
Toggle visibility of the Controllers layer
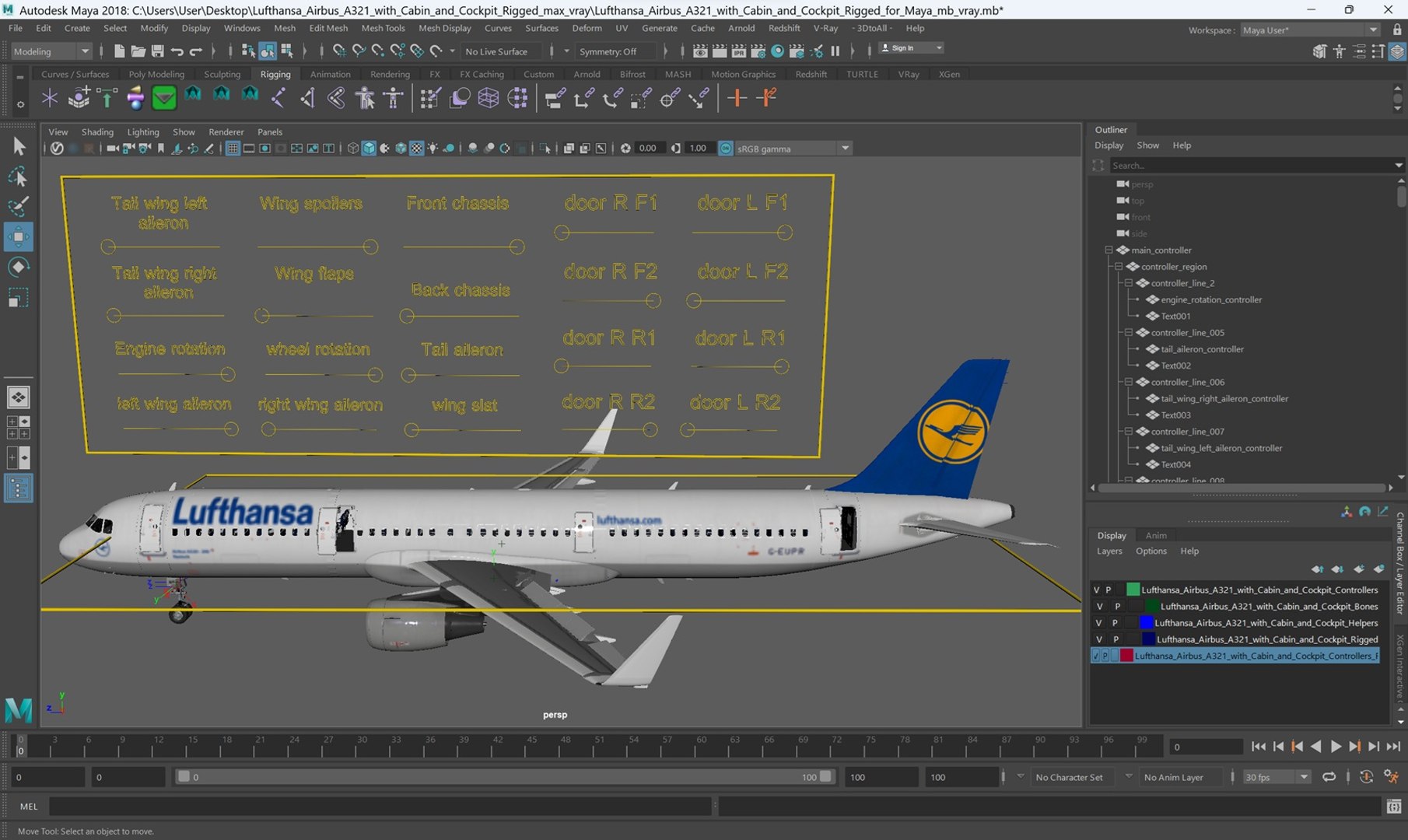1097,590
